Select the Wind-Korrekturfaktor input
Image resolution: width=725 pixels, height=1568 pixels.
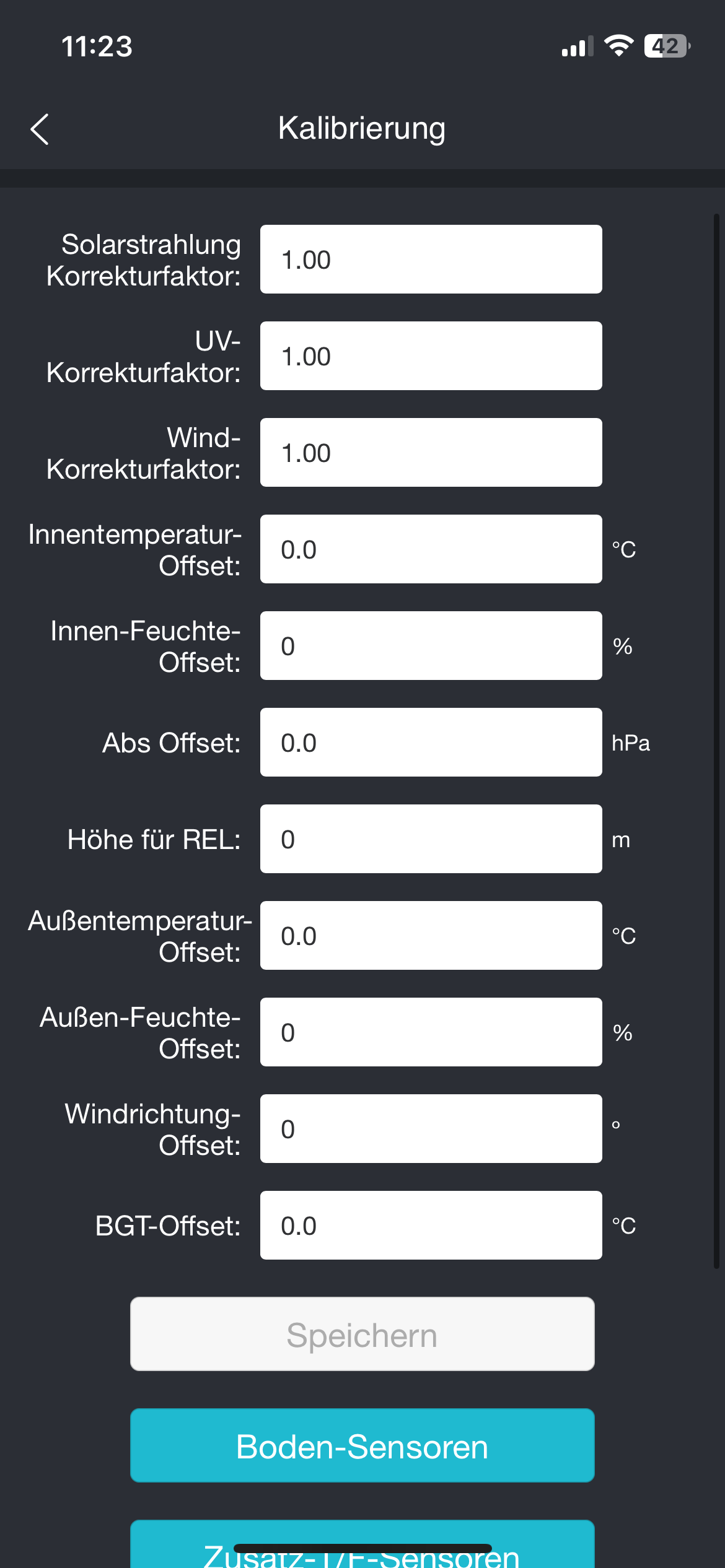click(x=431, y=453)
